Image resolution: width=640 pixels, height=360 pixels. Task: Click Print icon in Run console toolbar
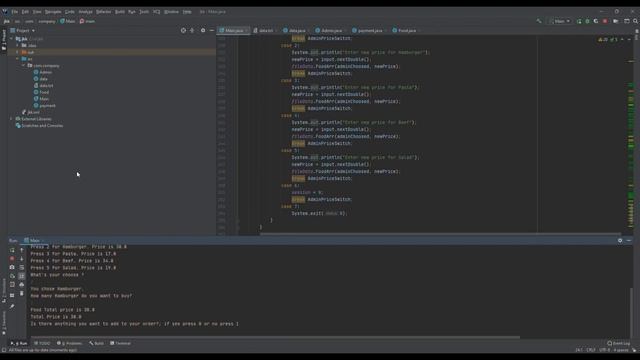(x=22, y=284)
